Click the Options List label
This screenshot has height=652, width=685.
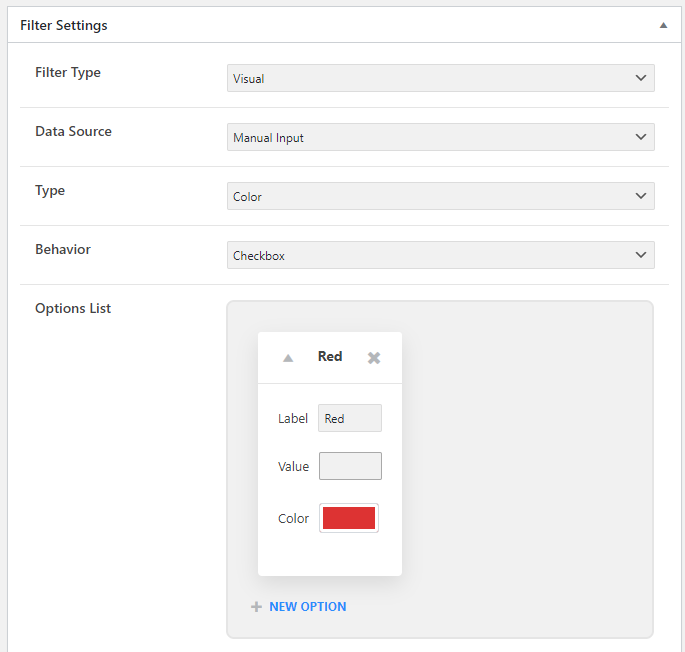73,309
